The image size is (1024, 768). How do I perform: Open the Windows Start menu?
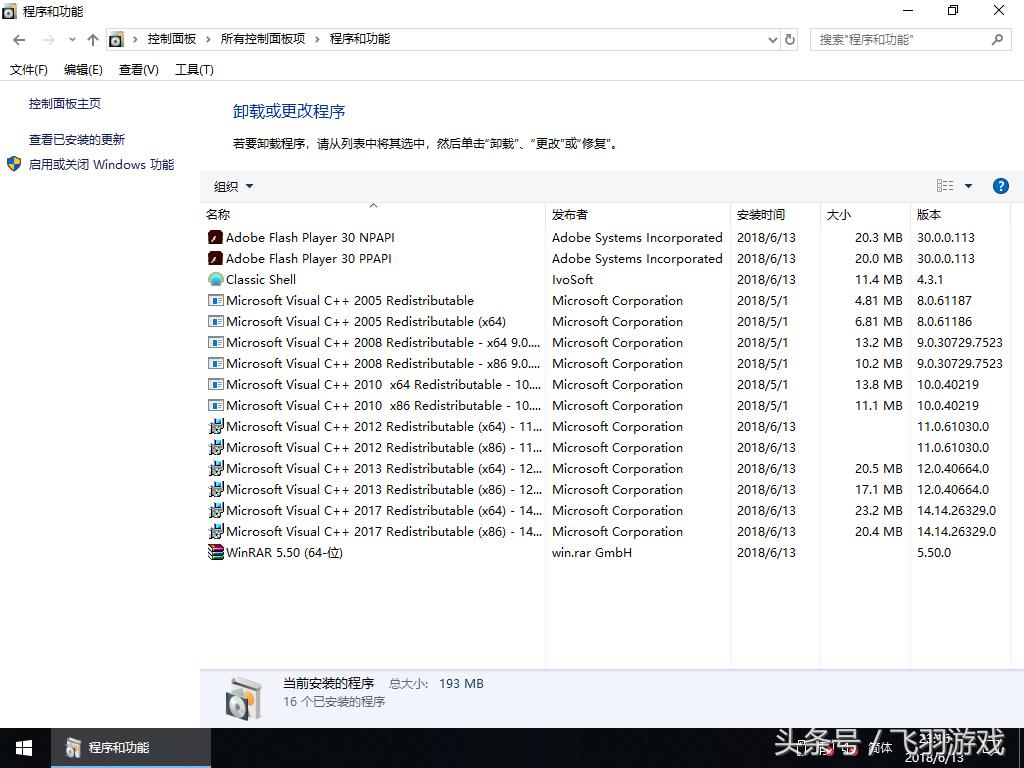[x=24, y=748]
